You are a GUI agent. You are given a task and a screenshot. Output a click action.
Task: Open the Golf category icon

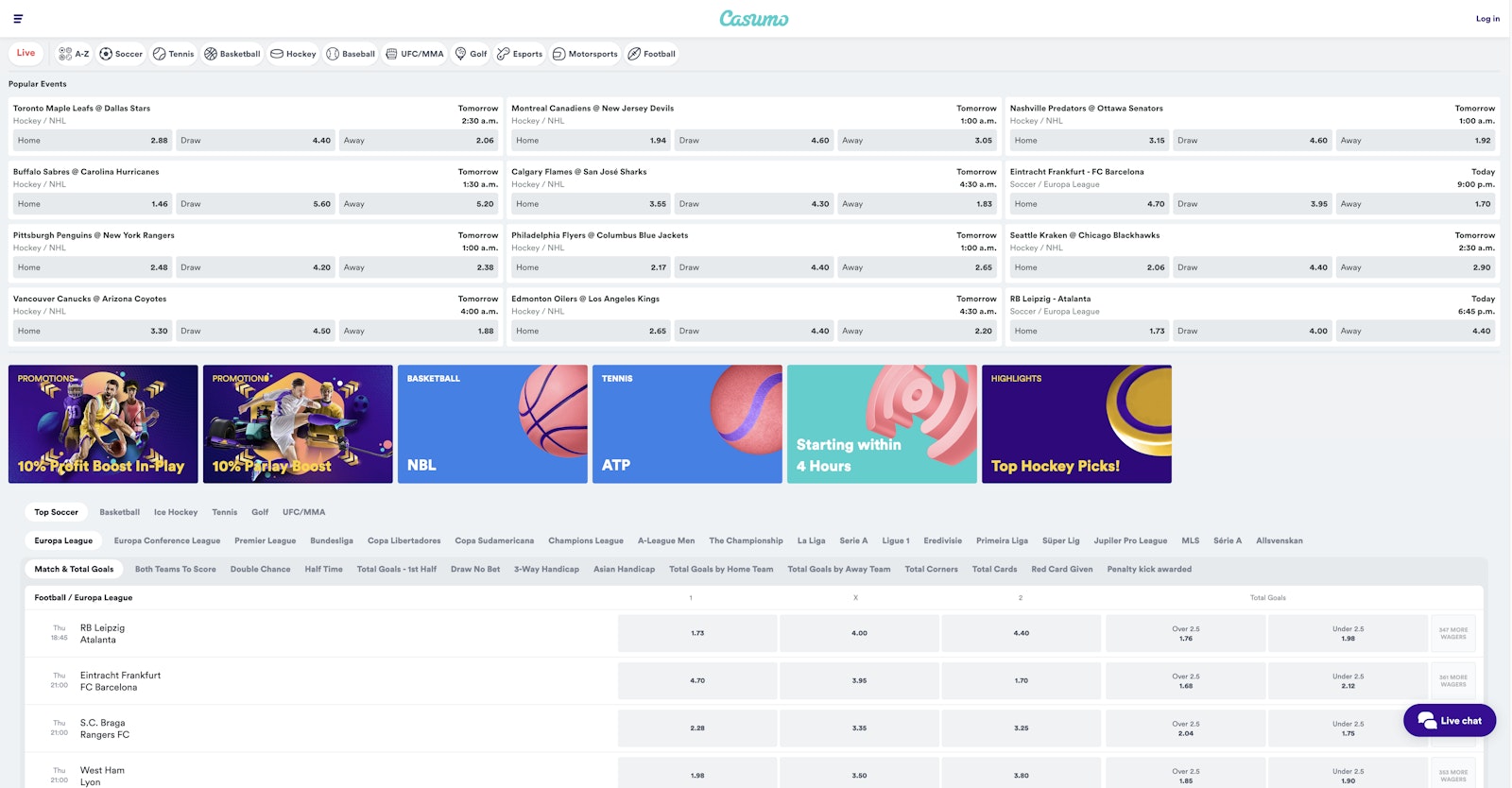click(x=461, y=54)
